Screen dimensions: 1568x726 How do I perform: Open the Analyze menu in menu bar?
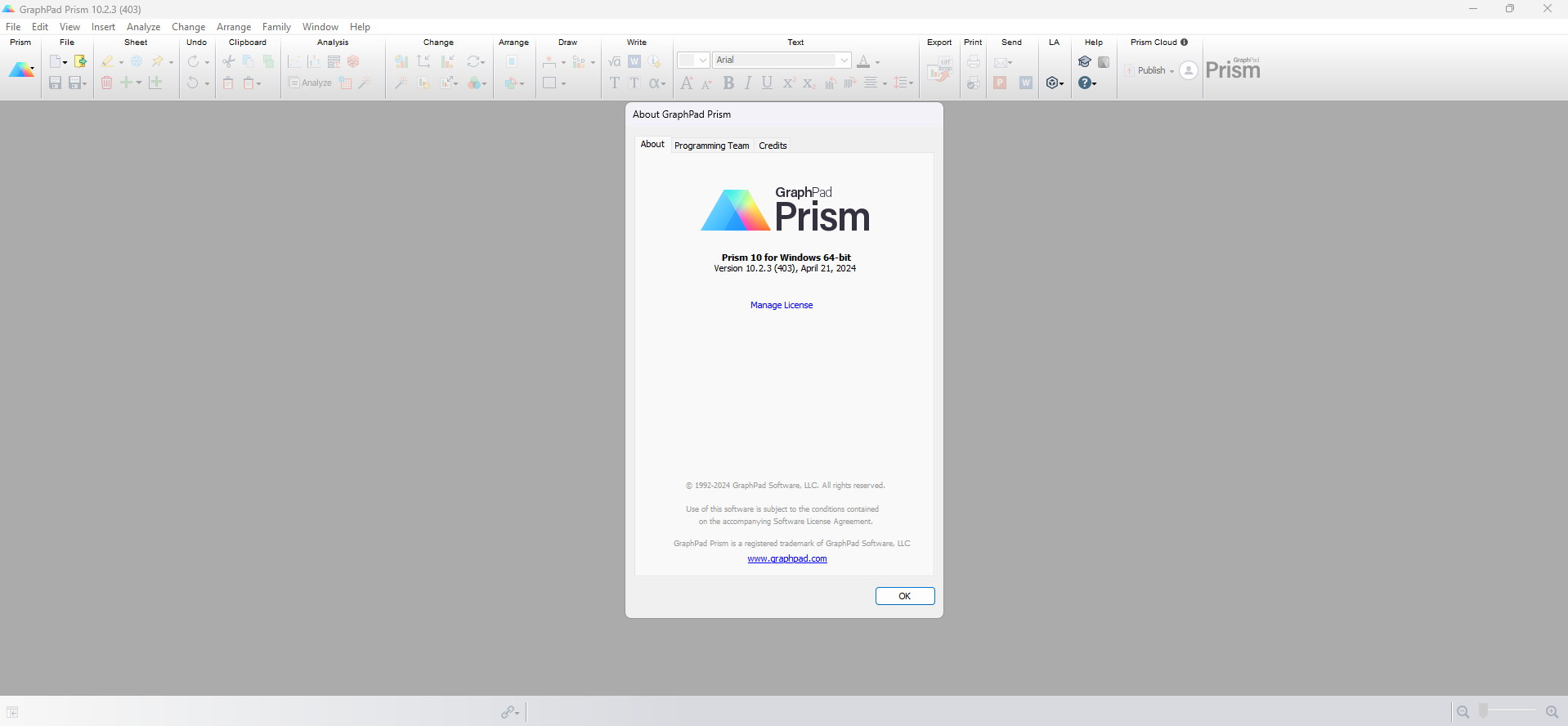click(x=143, y=27)
